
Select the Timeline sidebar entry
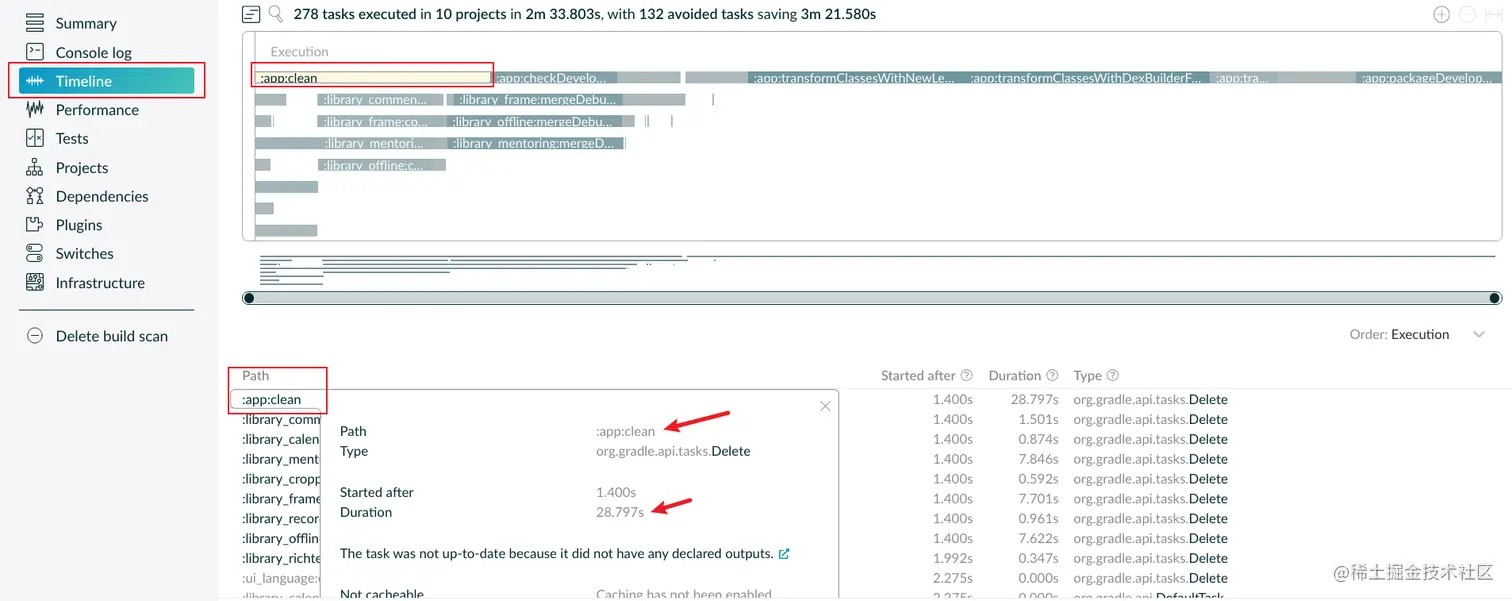tap(106, 81)
